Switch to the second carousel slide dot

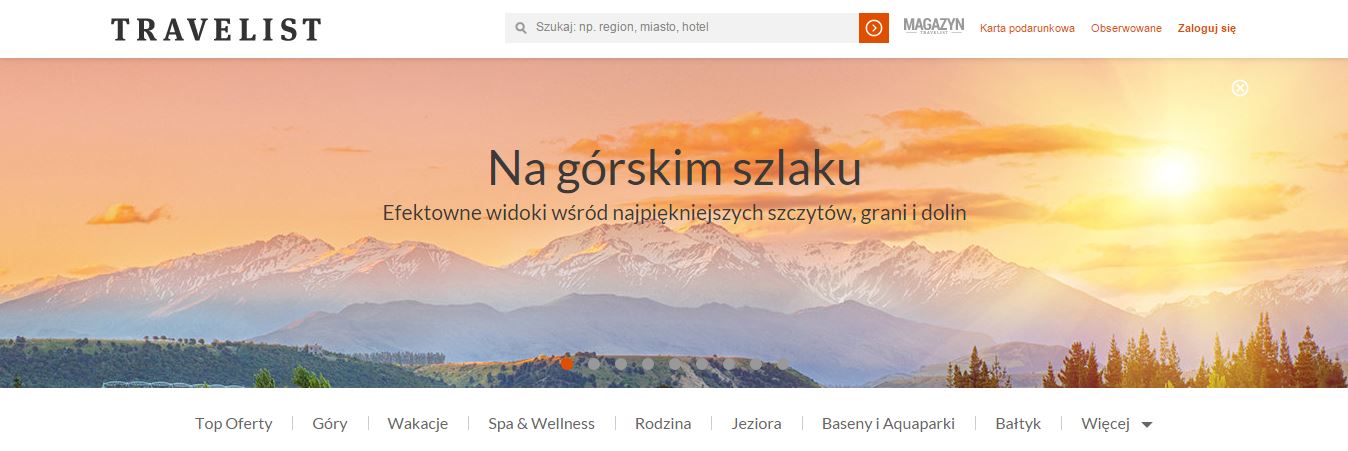594,364
